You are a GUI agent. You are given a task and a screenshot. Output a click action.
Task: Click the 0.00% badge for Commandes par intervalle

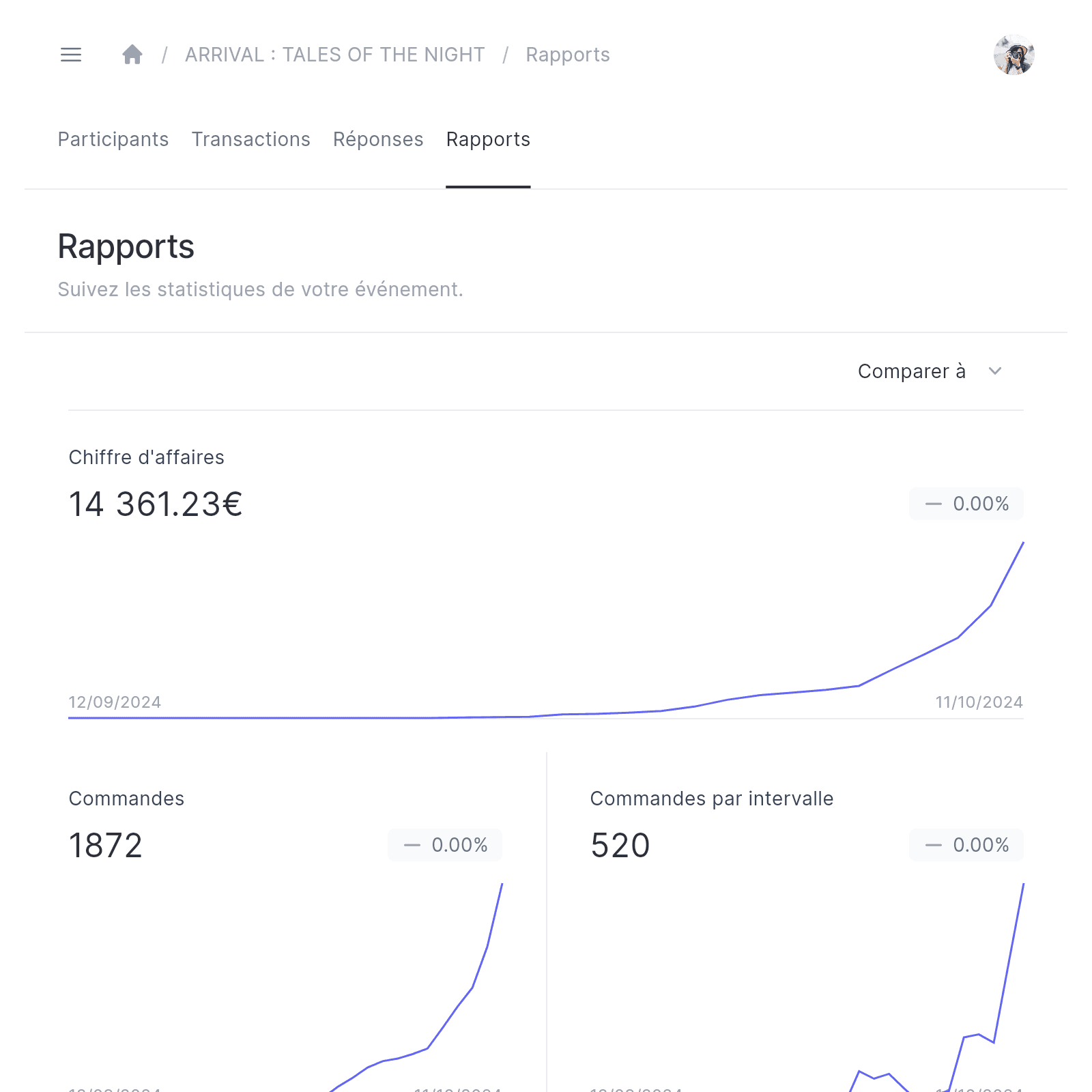[966, 845]
